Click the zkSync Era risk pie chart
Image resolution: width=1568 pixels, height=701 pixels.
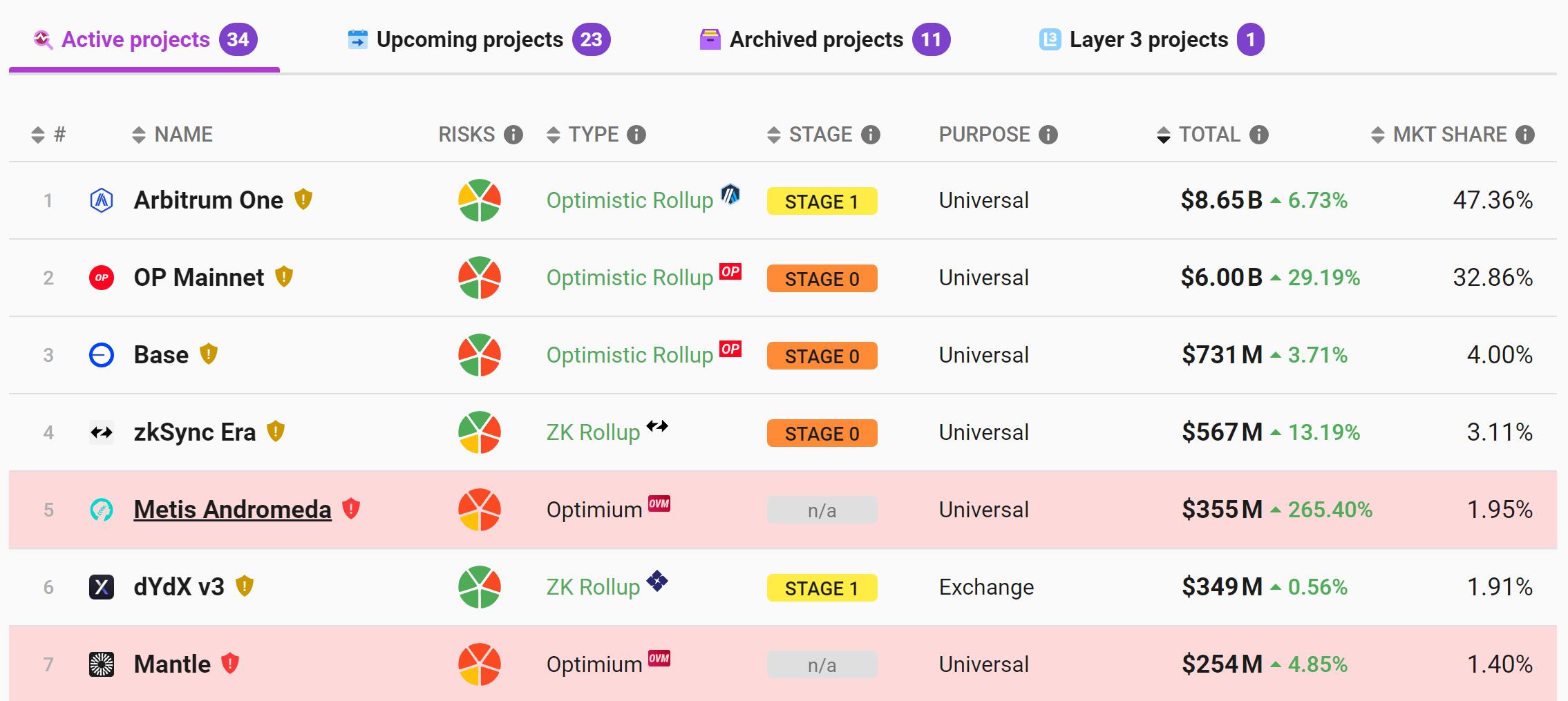coord(479,432)
